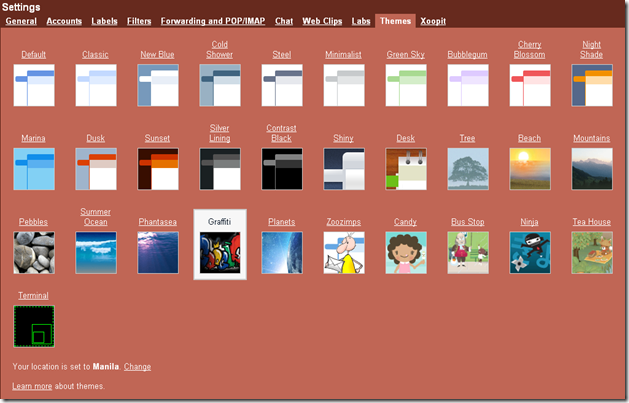Choose the Terminal theme preview
This screenshot has height=403, width=629.
(x=34, y=326)
